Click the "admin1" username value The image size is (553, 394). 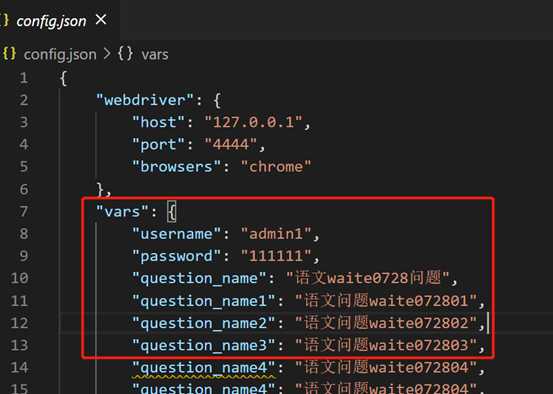tap(276, 234)
